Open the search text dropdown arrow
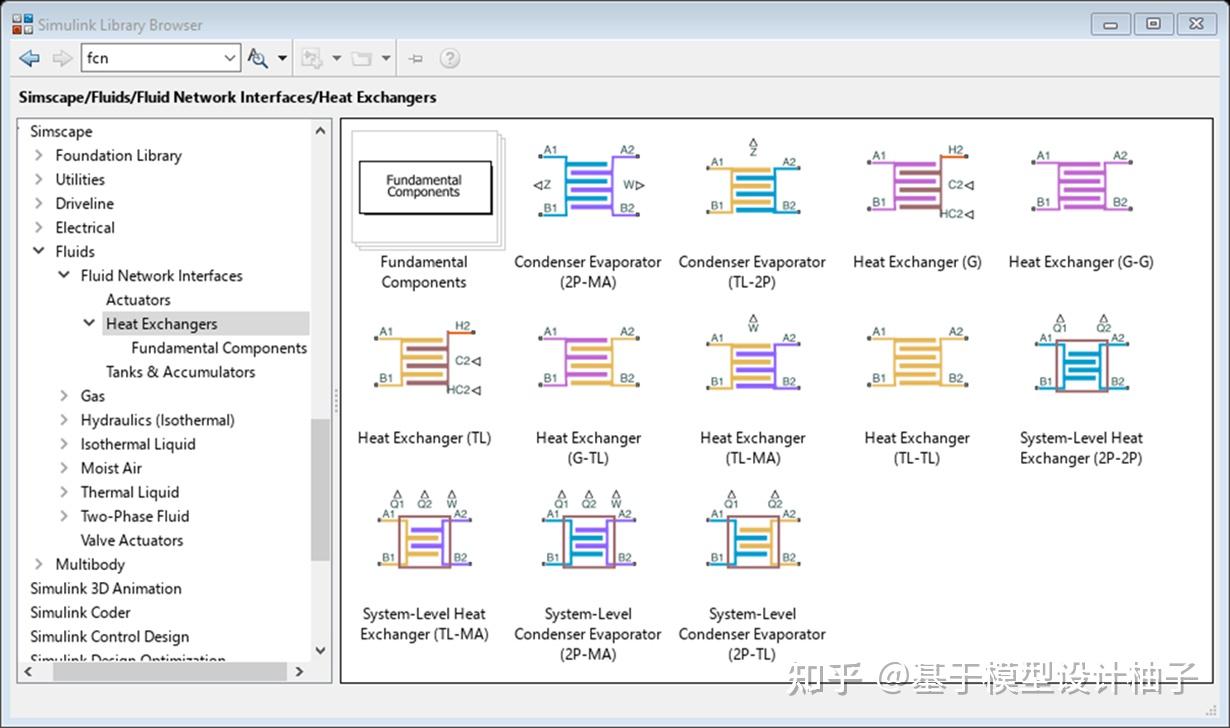 pyautogui.click(x=230, y=57)
